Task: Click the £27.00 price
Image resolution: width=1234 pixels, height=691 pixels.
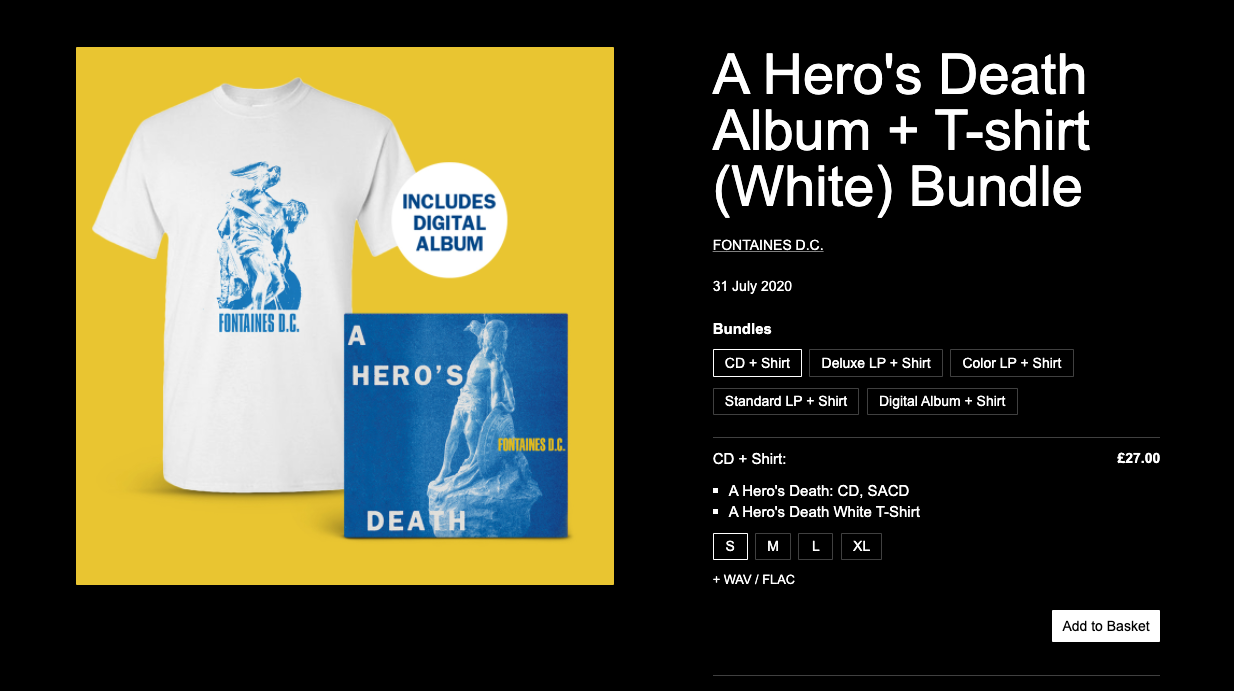Action: coord(1138,459)
